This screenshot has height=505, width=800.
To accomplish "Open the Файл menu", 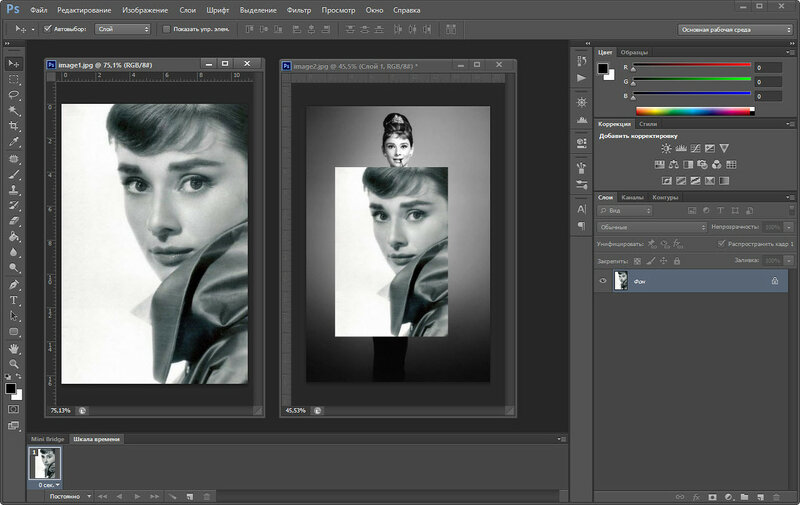I will coord(38,10).
